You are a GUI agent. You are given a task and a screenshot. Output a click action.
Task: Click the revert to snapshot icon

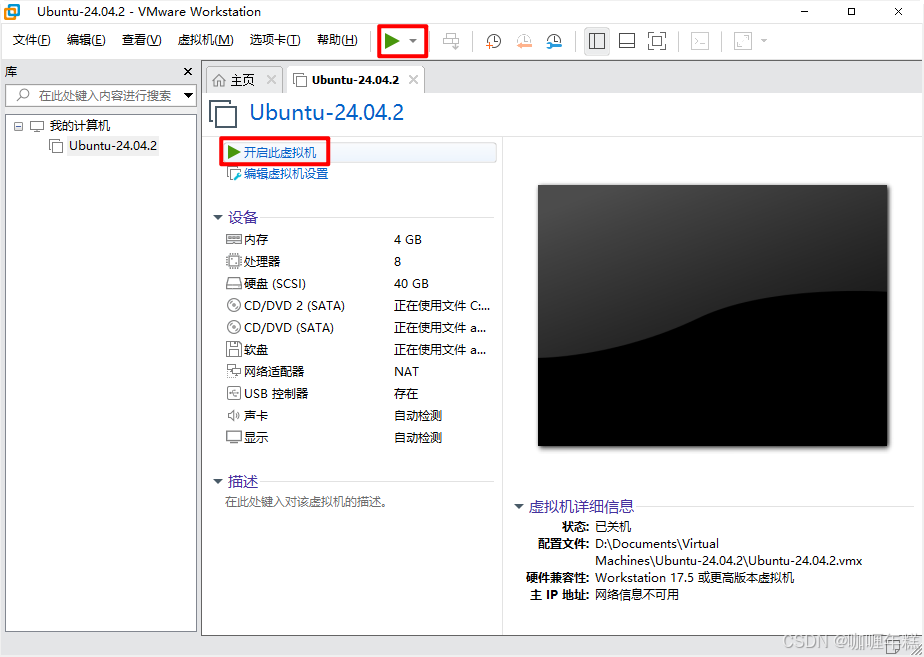(524, 41)
